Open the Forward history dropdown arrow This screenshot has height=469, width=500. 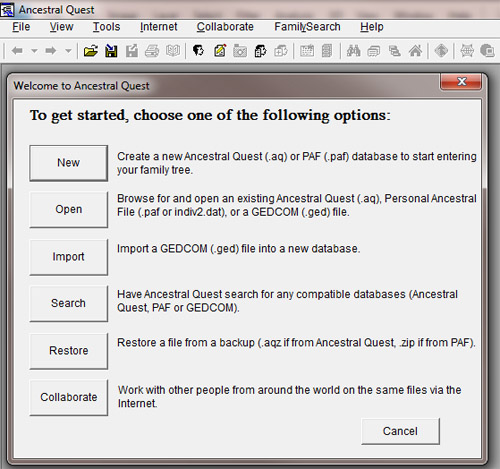click(68, 51)
